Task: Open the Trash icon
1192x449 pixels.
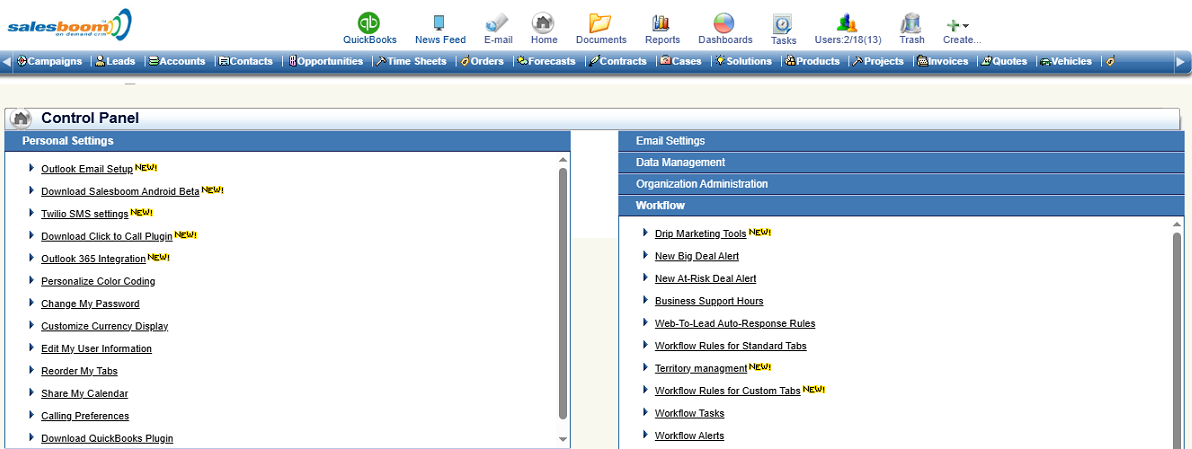Action: (x=911, y=23)
